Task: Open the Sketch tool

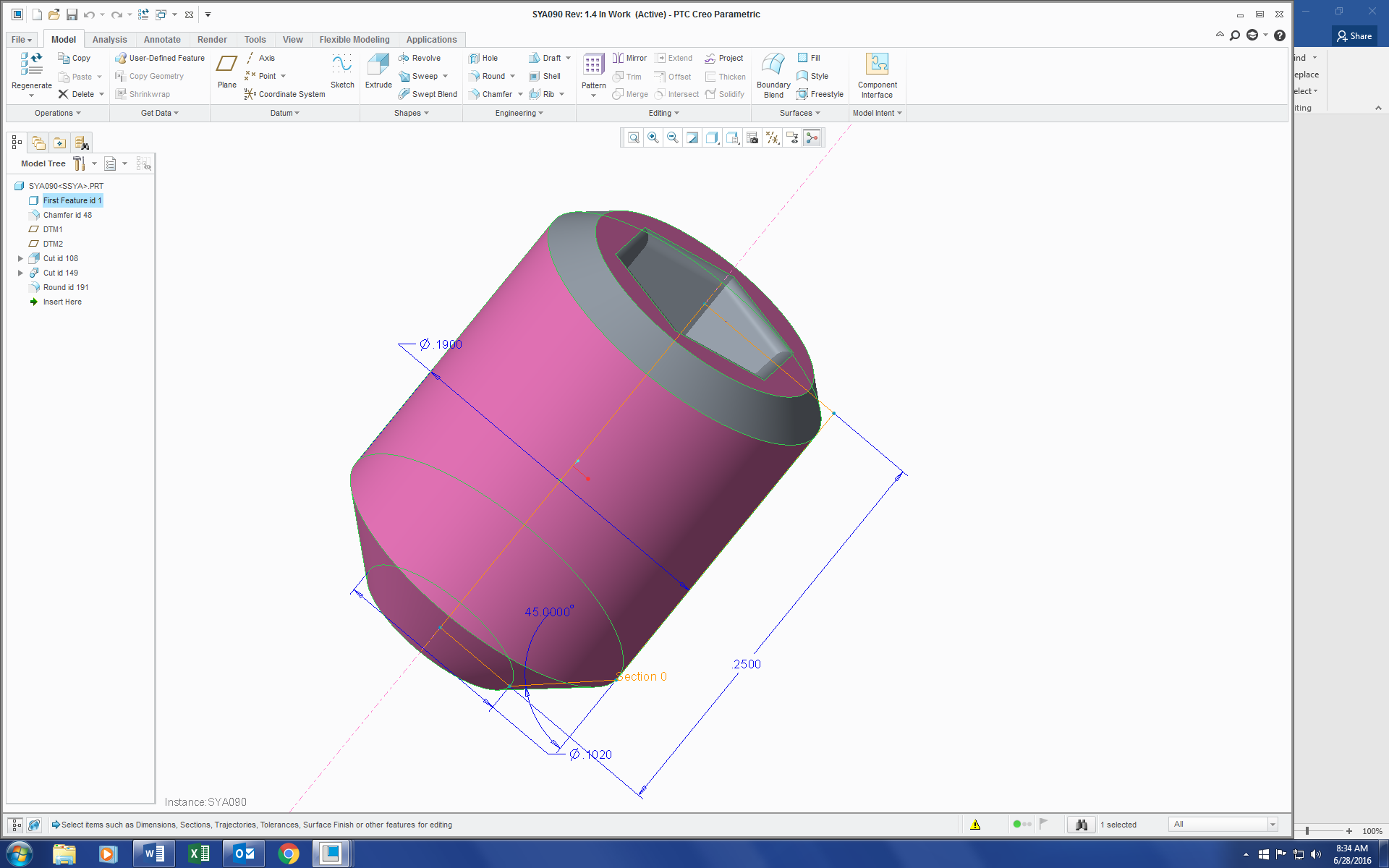Action: tap(341, 70)
